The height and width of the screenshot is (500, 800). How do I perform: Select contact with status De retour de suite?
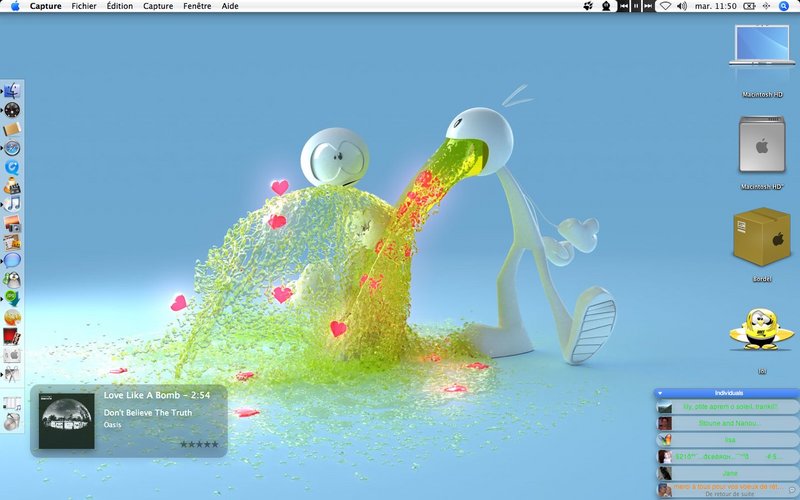pyautogui.click(x=727, y=490)
